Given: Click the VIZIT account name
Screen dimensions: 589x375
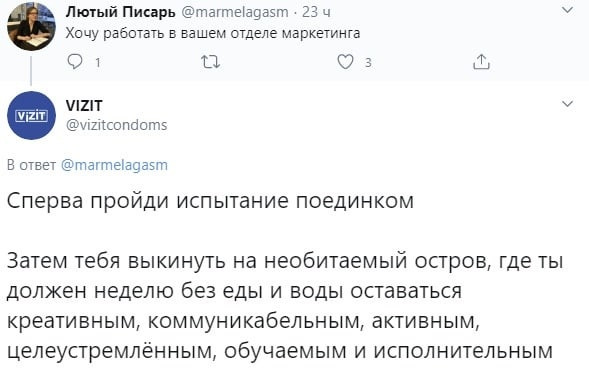Looking at the screenshot, I should click(x=84, y=106).
